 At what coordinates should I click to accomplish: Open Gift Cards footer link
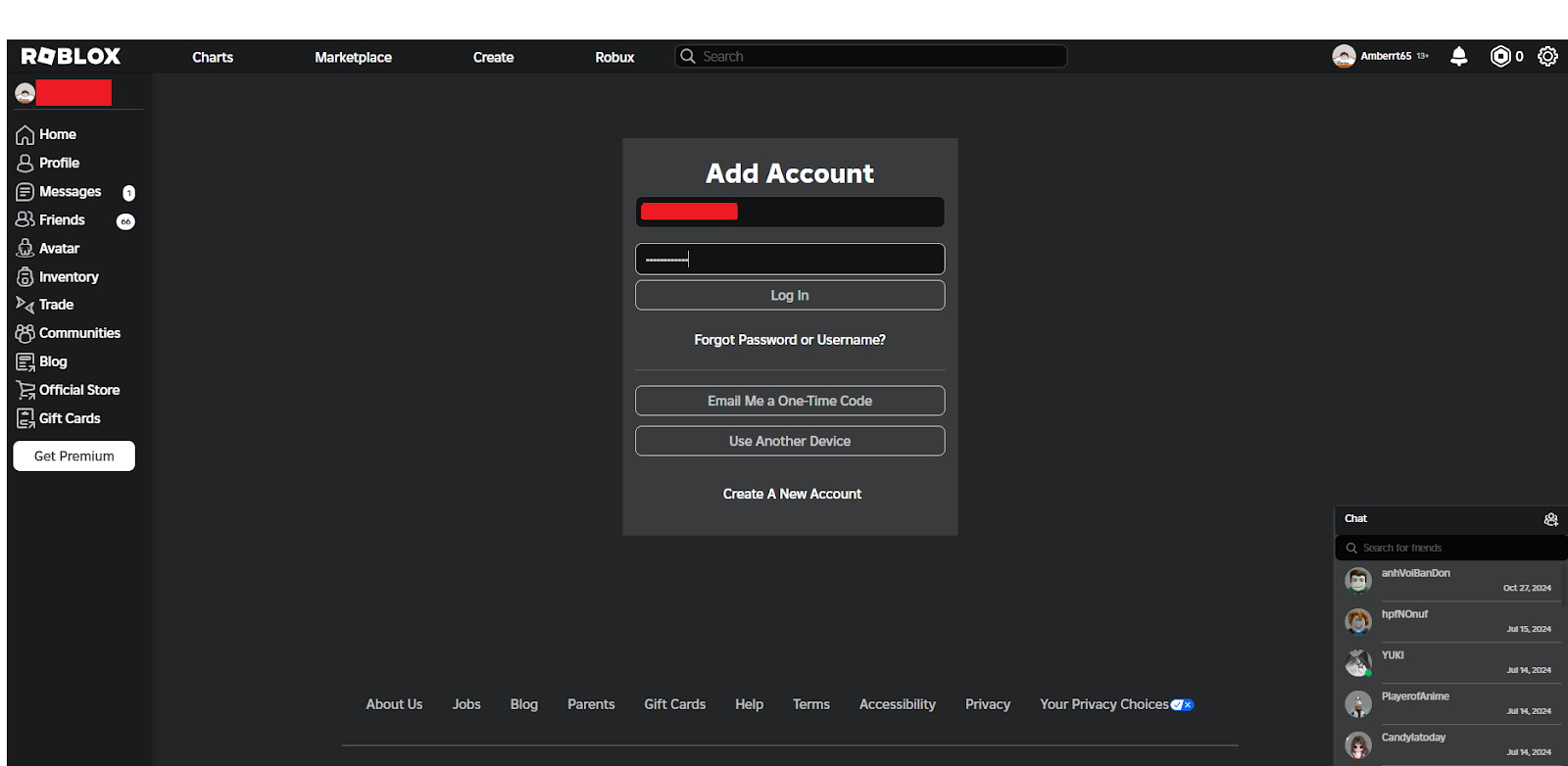click(x=675, y=704)
